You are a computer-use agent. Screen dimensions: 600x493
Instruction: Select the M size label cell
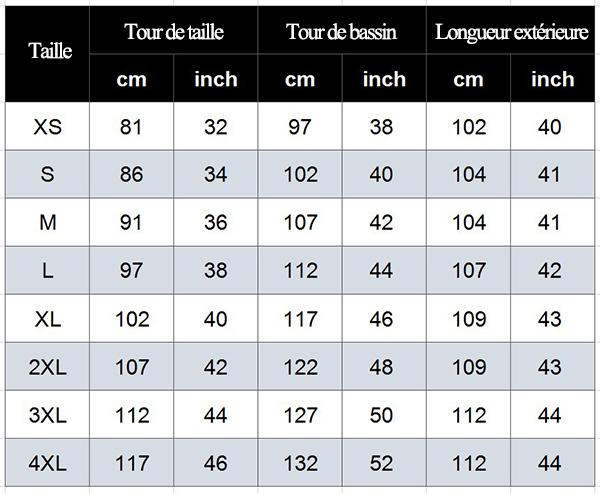(x=47, y=222)
